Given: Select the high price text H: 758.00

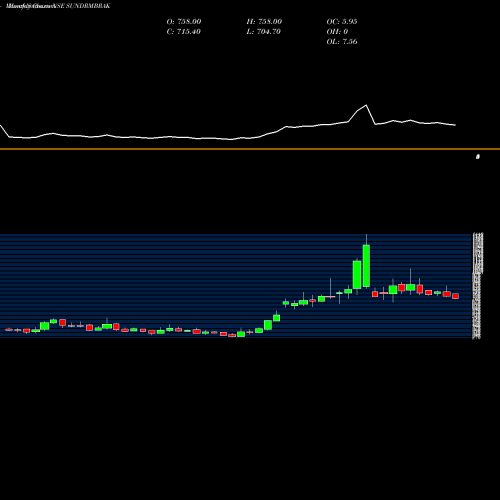Looking at the screenshot, I should pos(264,22).
